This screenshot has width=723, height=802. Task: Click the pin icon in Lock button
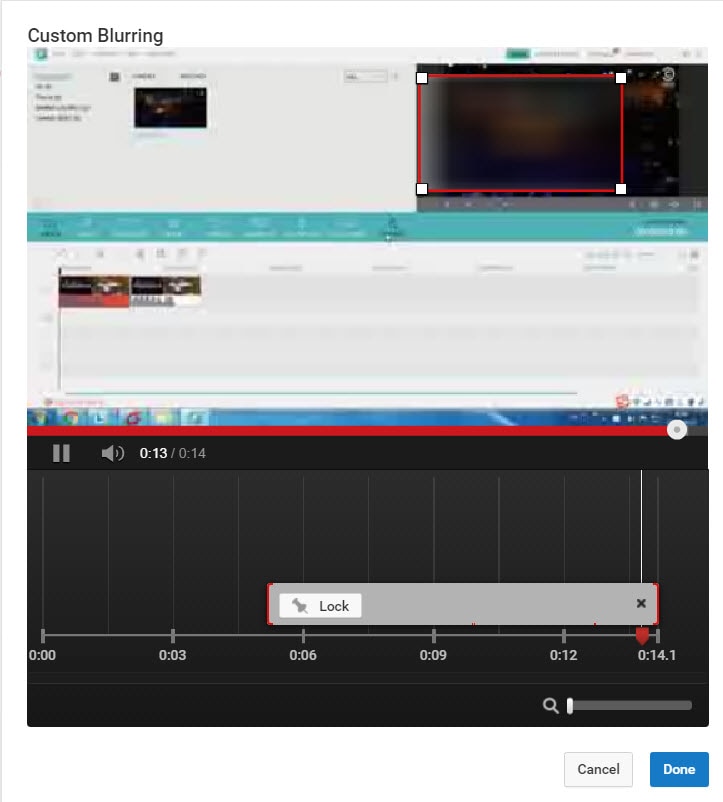point(300,606)
